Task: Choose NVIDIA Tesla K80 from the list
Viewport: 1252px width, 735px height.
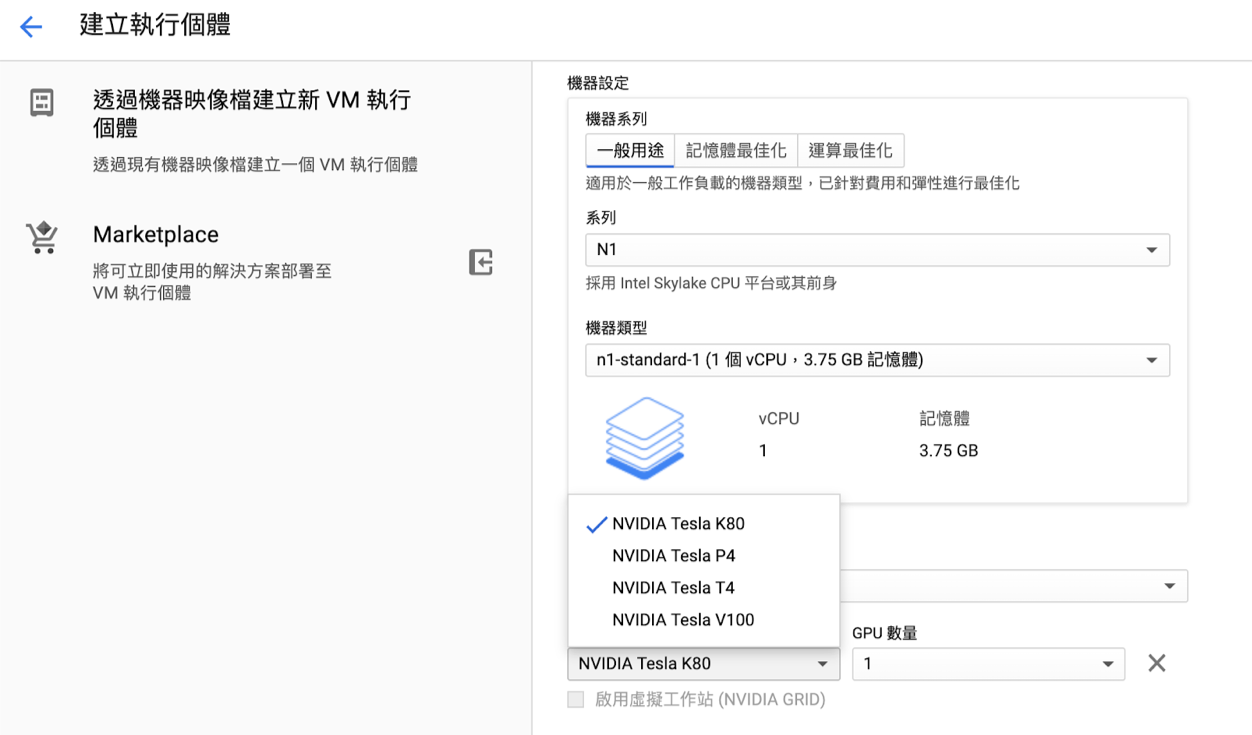Action: [703, 524]
